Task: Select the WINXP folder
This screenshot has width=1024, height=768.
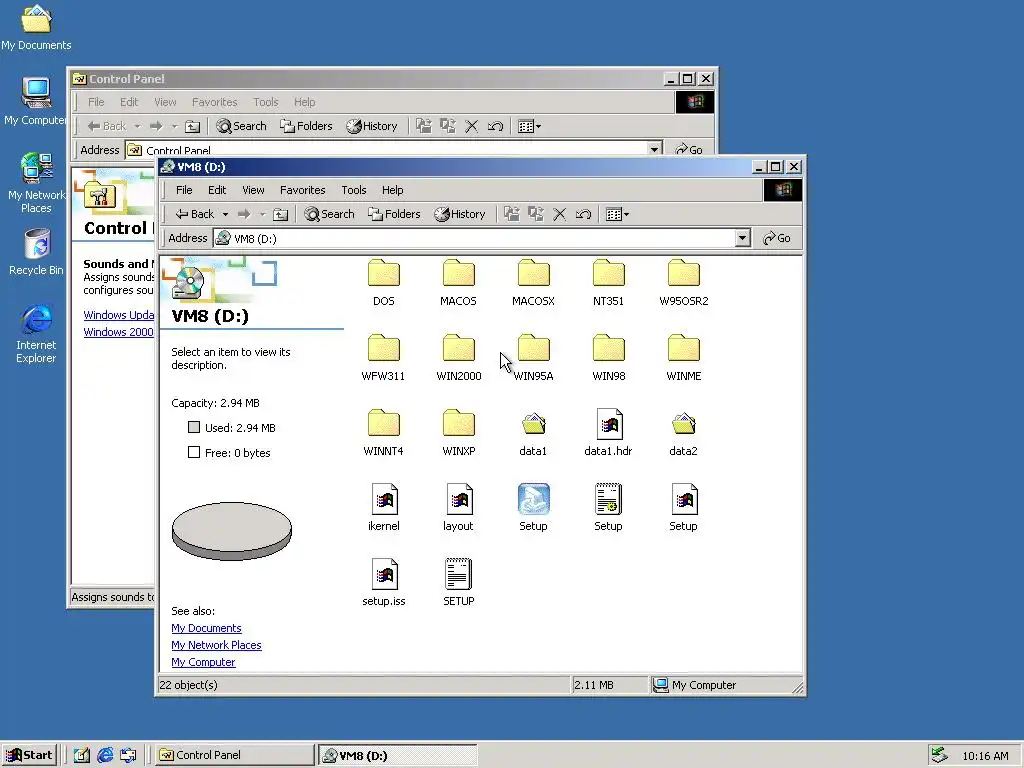Action: pos(458,432)
